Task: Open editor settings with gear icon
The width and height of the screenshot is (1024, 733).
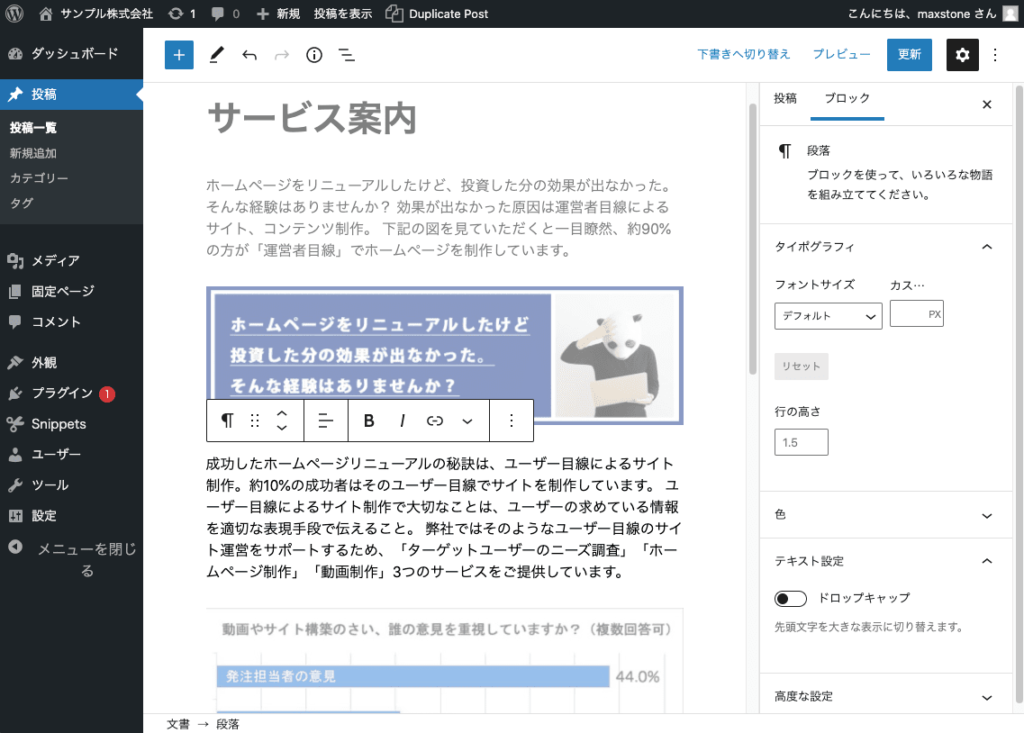Action: coord(962,55)
